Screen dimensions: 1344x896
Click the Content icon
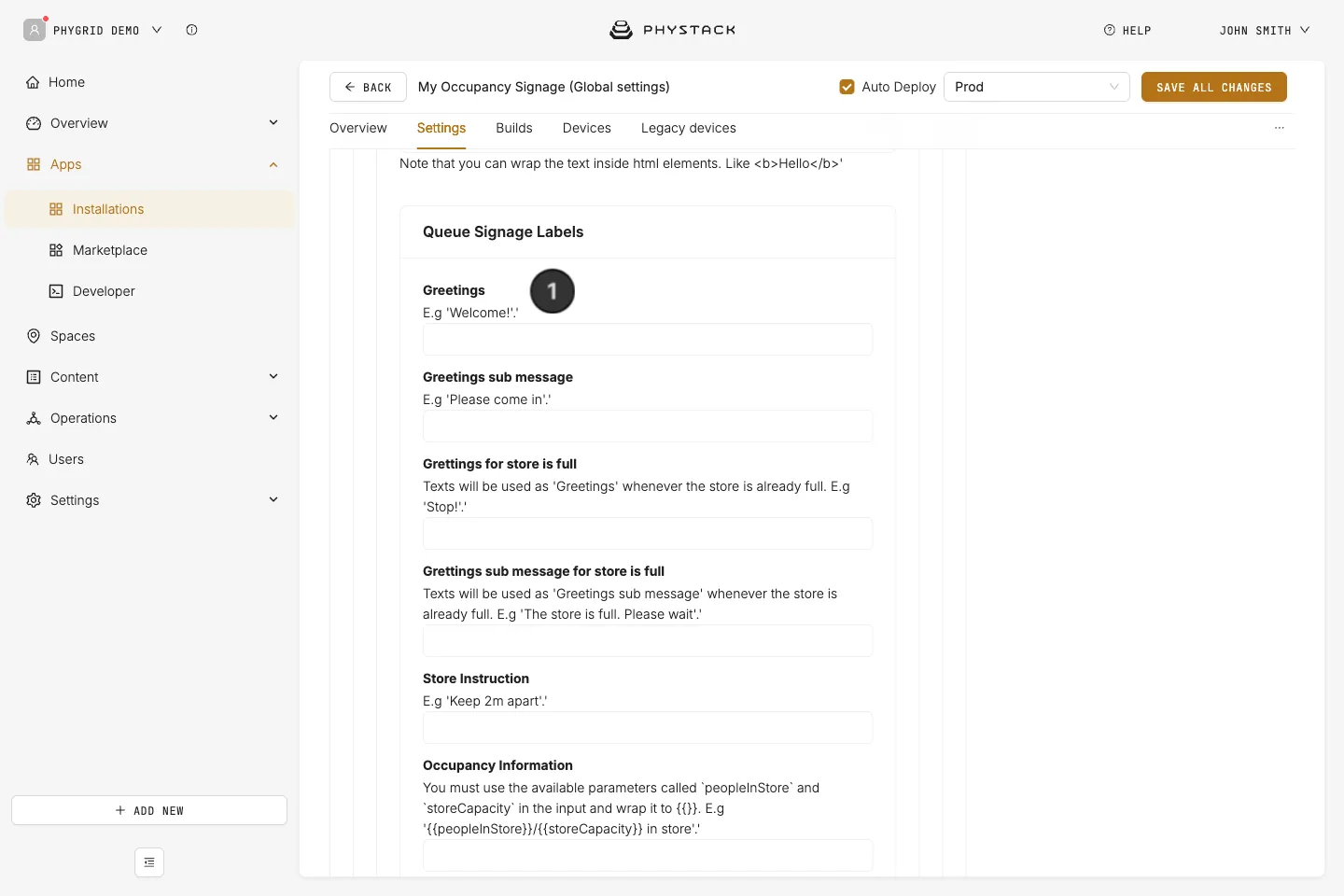point(34,377)
